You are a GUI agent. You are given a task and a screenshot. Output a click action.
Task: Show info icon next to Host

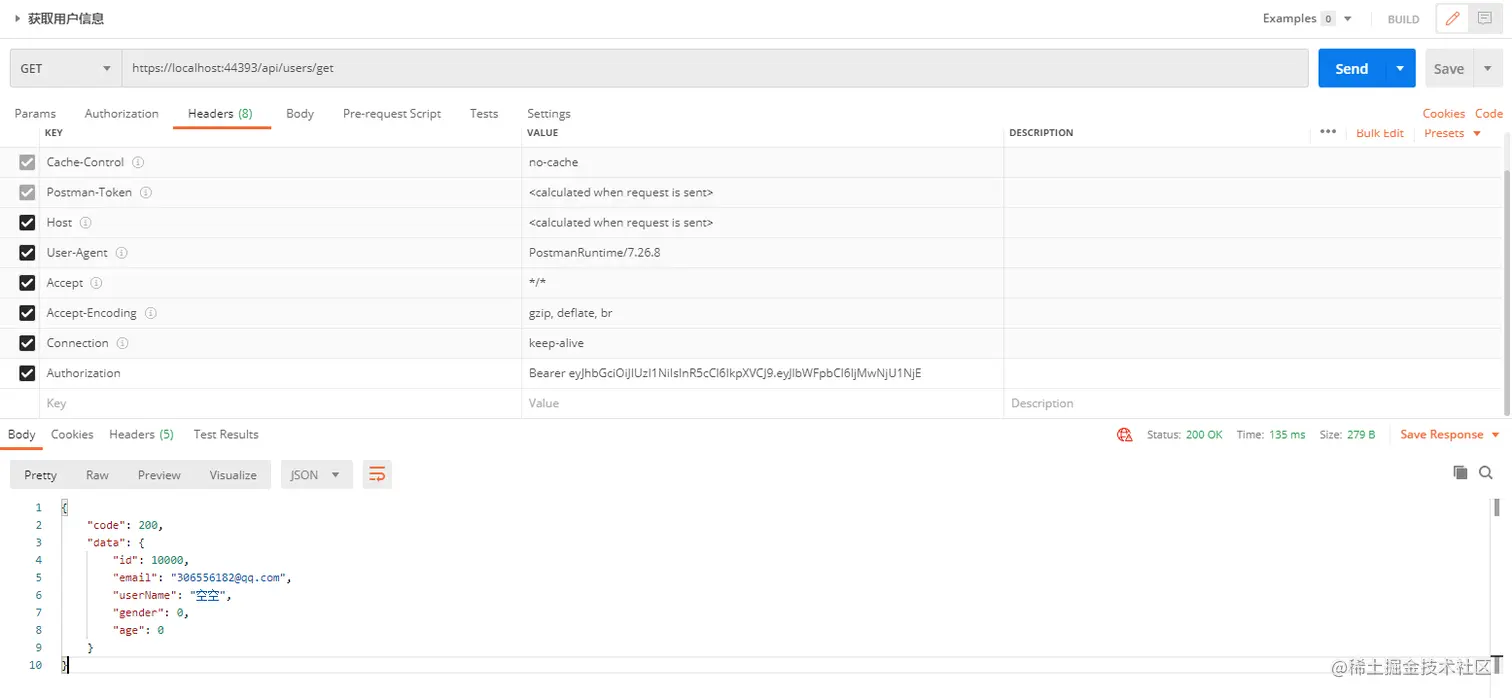[x=85, y=222]
